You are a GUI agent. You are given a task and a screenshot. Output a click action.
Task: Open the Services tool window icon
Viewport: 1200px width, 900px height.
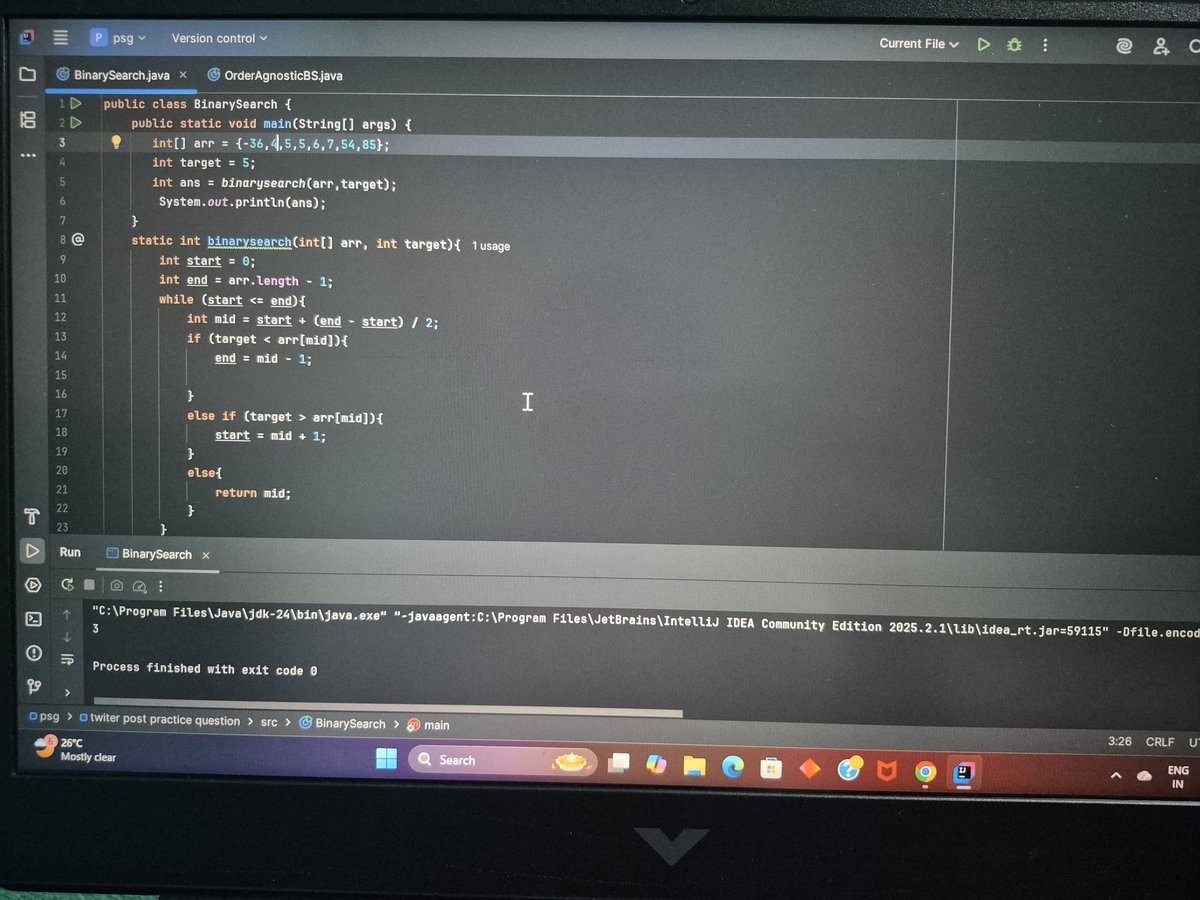pyautogui.click(x=32, y=585)
